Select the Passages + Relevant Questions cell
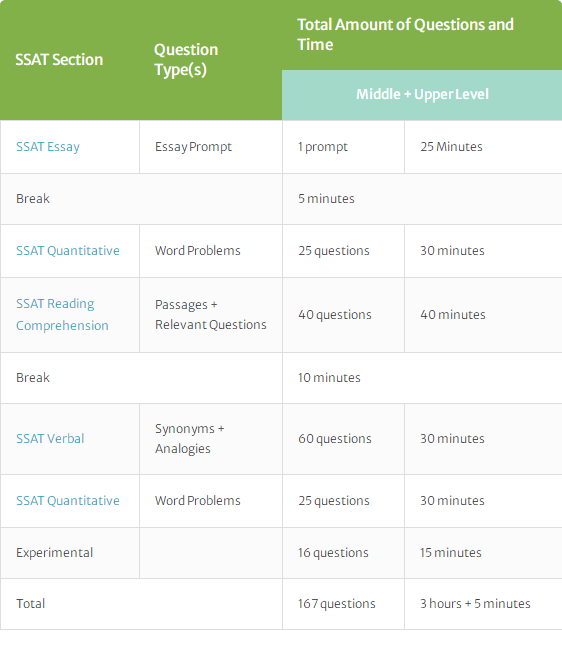562x655 pixels. click(x=211, y=315)
